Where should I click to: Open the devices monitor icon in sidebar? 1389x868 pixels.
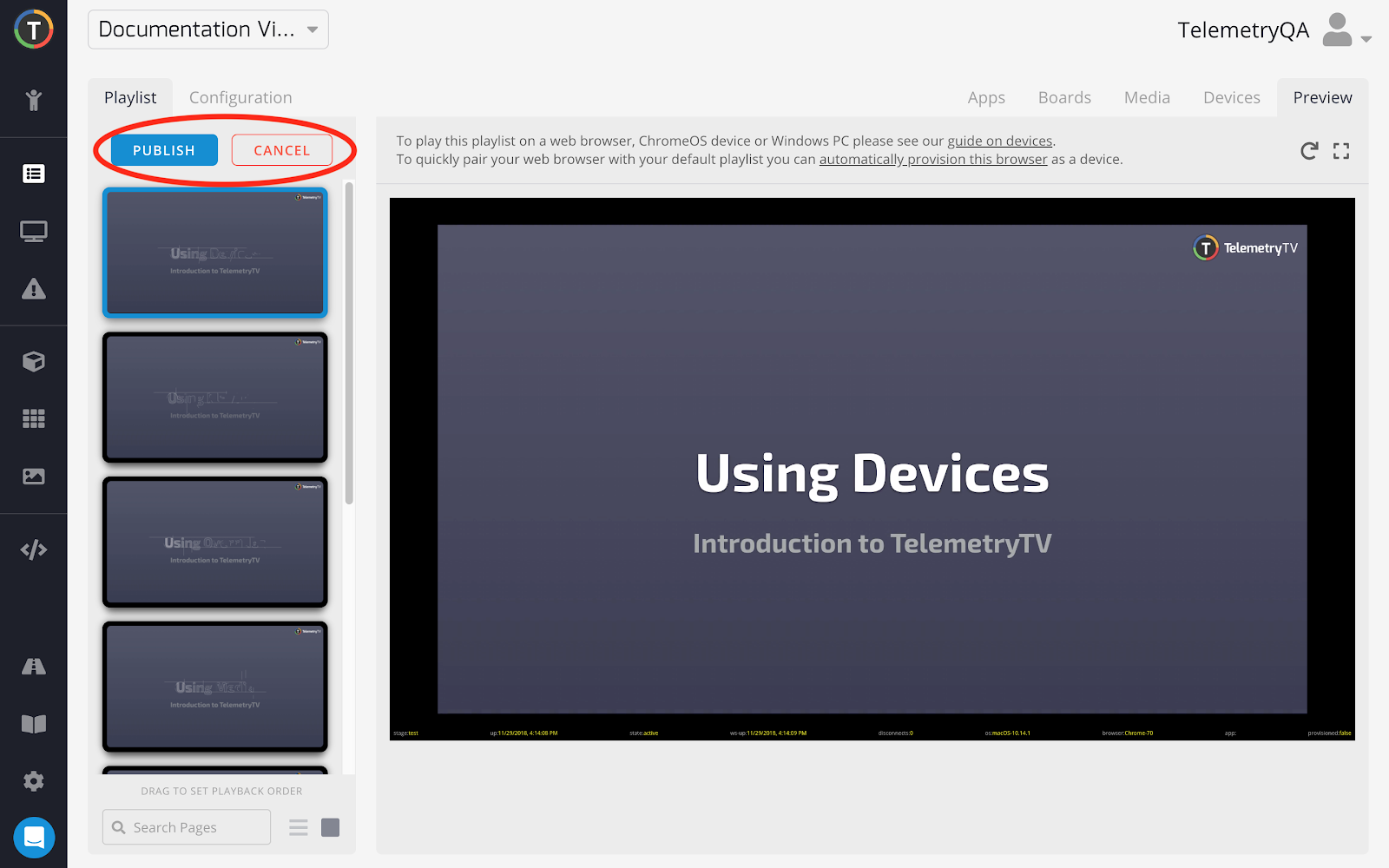[33, 232]
